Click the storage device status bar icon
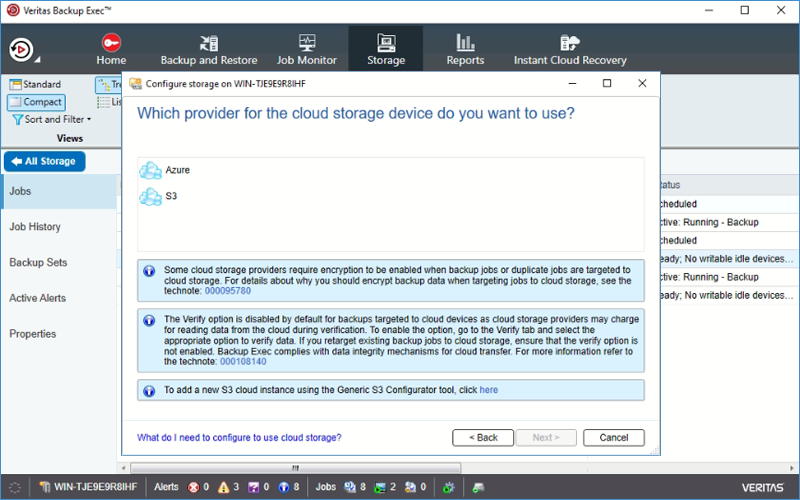The height and width of the screenshot is (500, 800). (478, 487)
